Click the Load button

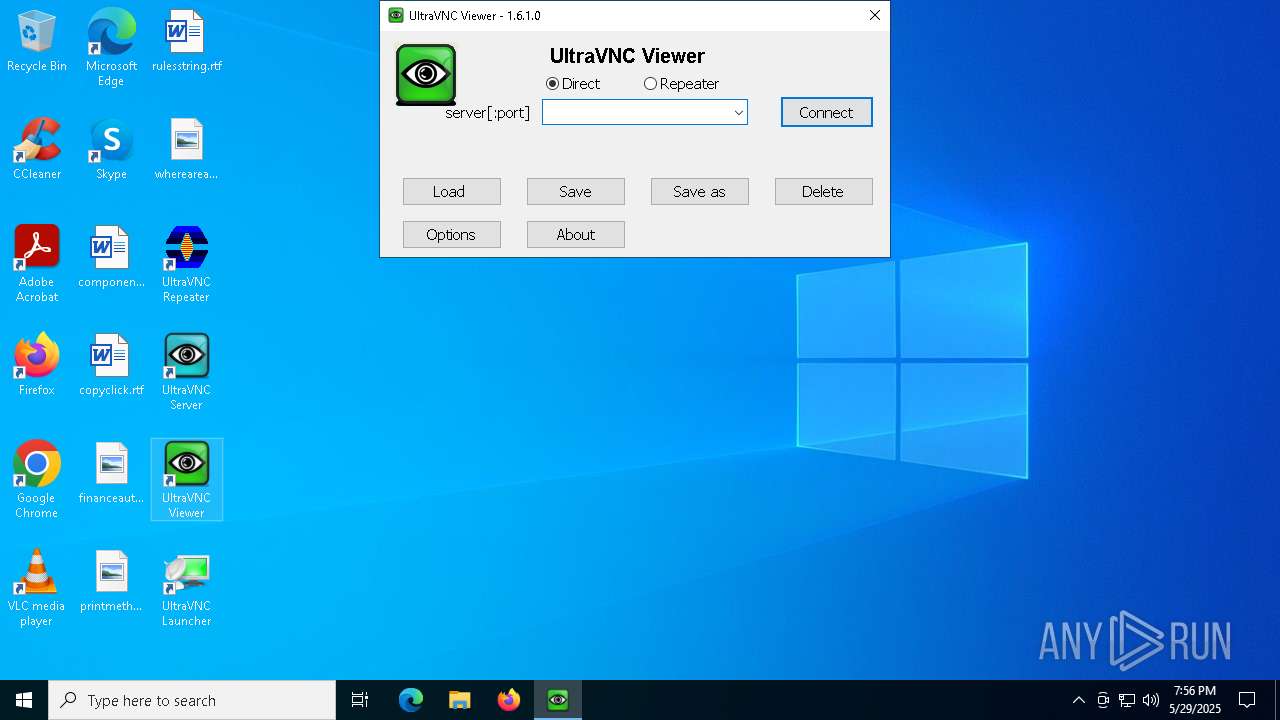pos(452,192)
